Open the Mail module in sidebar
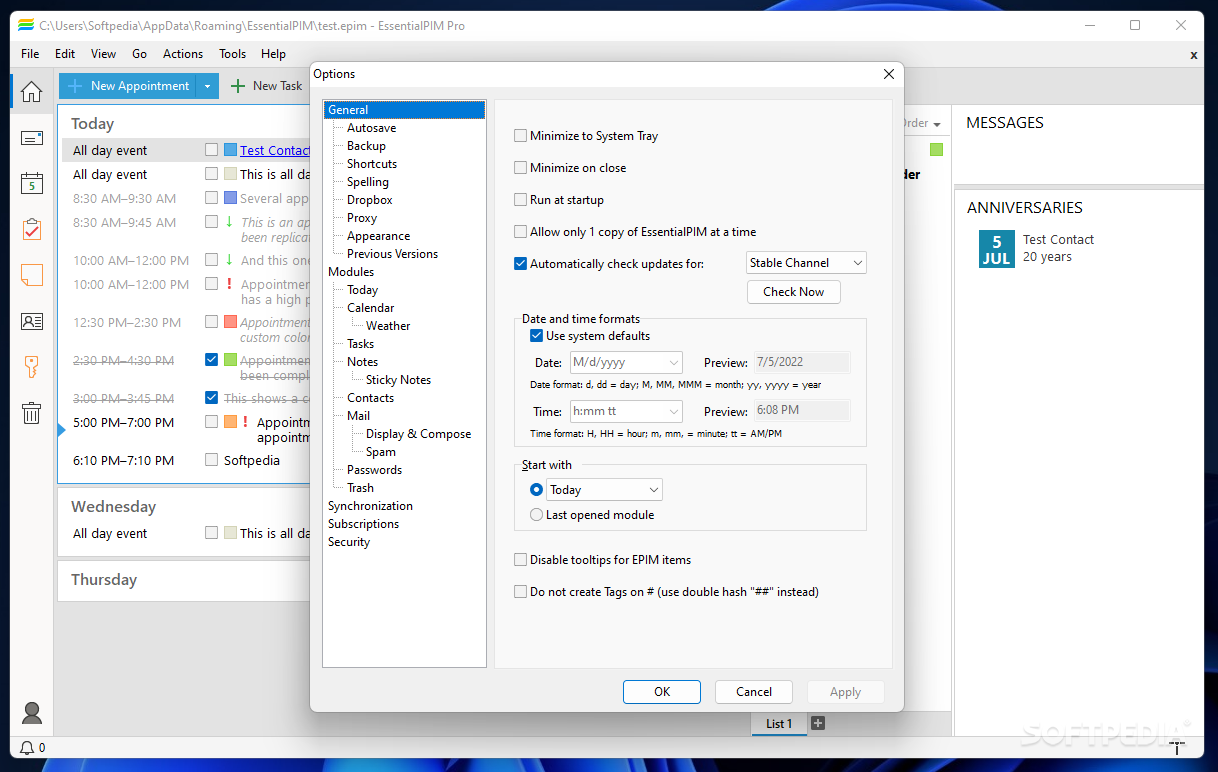This screenshot has width=1218, height=772. (x=32, y=138)
